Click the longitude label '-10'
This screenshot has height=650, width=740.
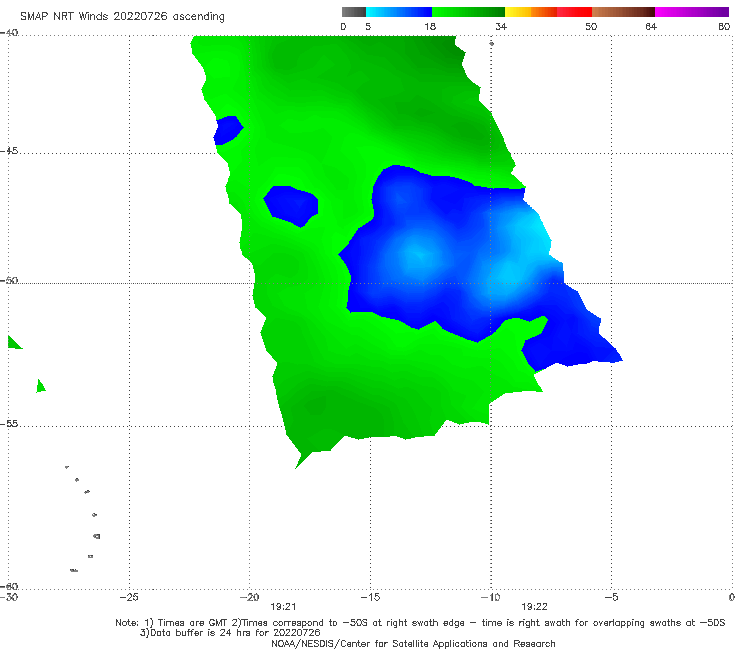(x=491, y=597)
